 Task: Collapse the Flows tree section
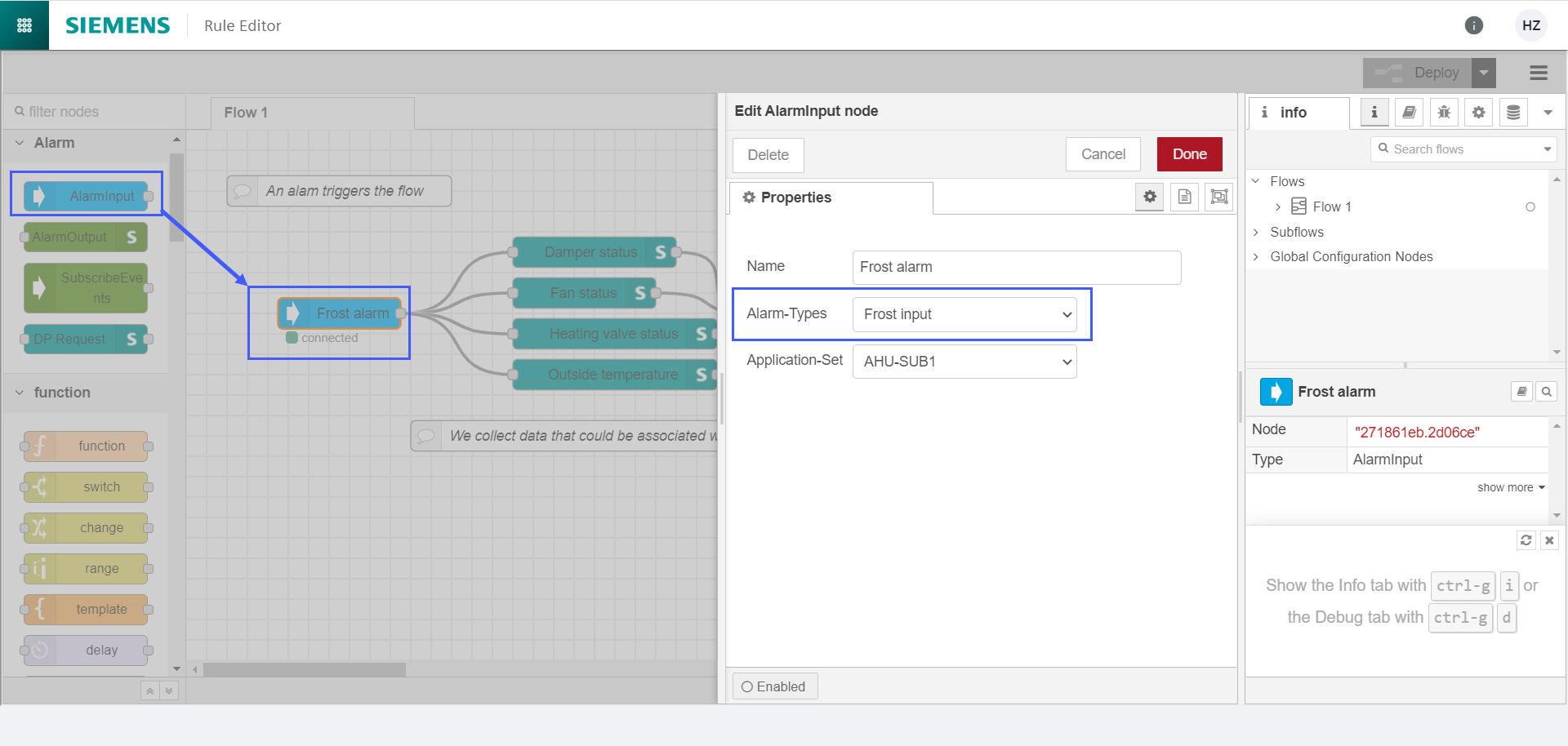pyautogui.click(x=1256, y=181)
